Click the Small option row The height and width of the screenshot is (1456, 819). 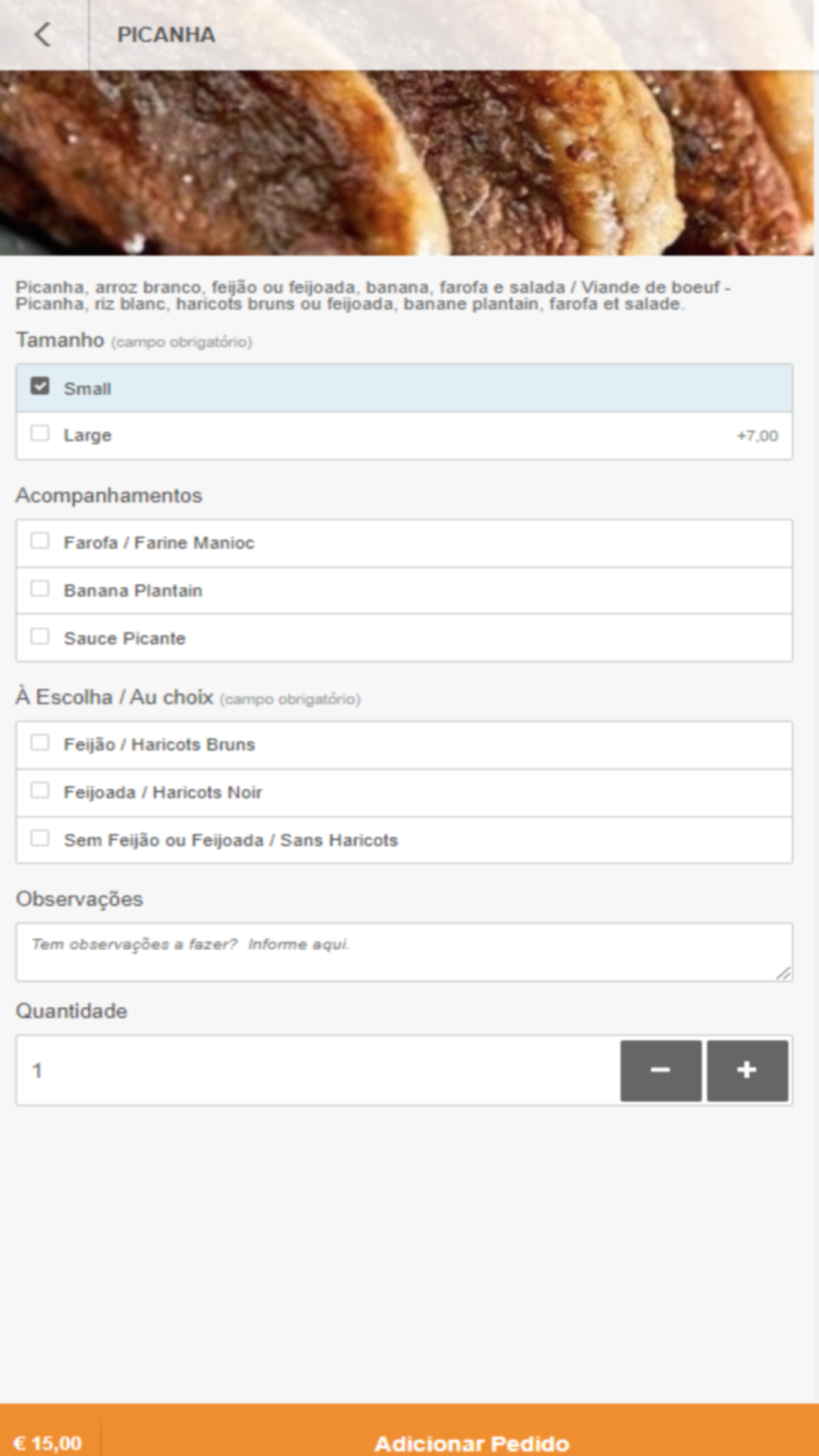coord(404,388)
